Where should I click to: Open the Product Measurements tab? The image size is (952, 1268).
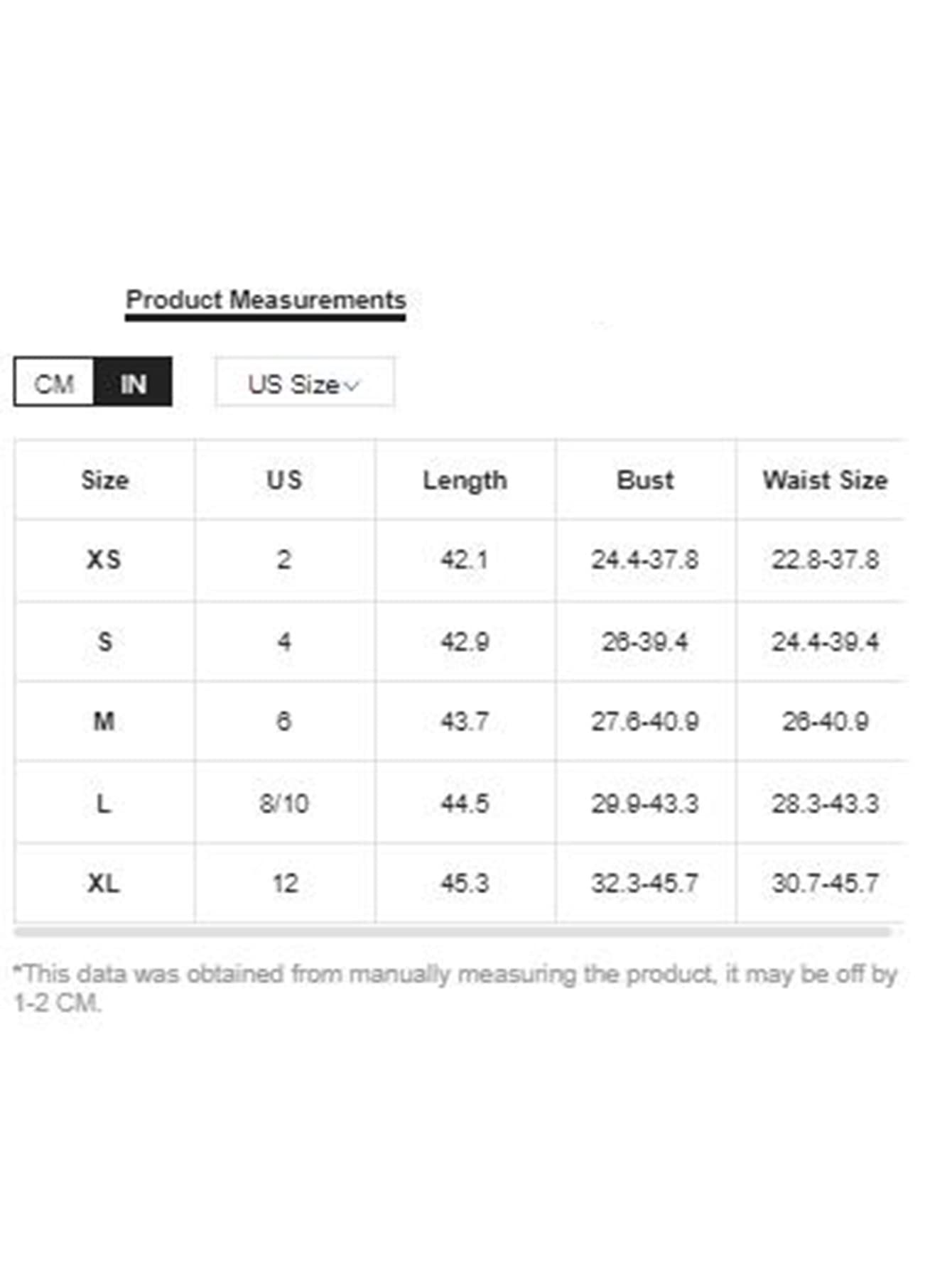(266, 300)
